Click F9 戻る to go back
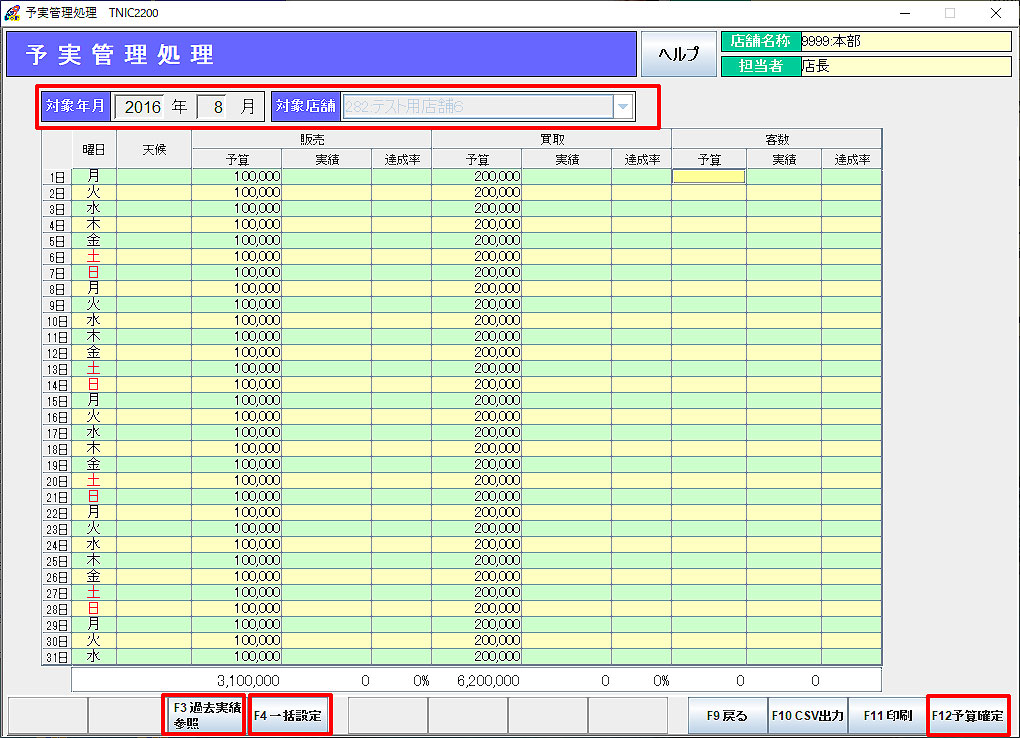The image size is (1020, 738). [727, 716]
